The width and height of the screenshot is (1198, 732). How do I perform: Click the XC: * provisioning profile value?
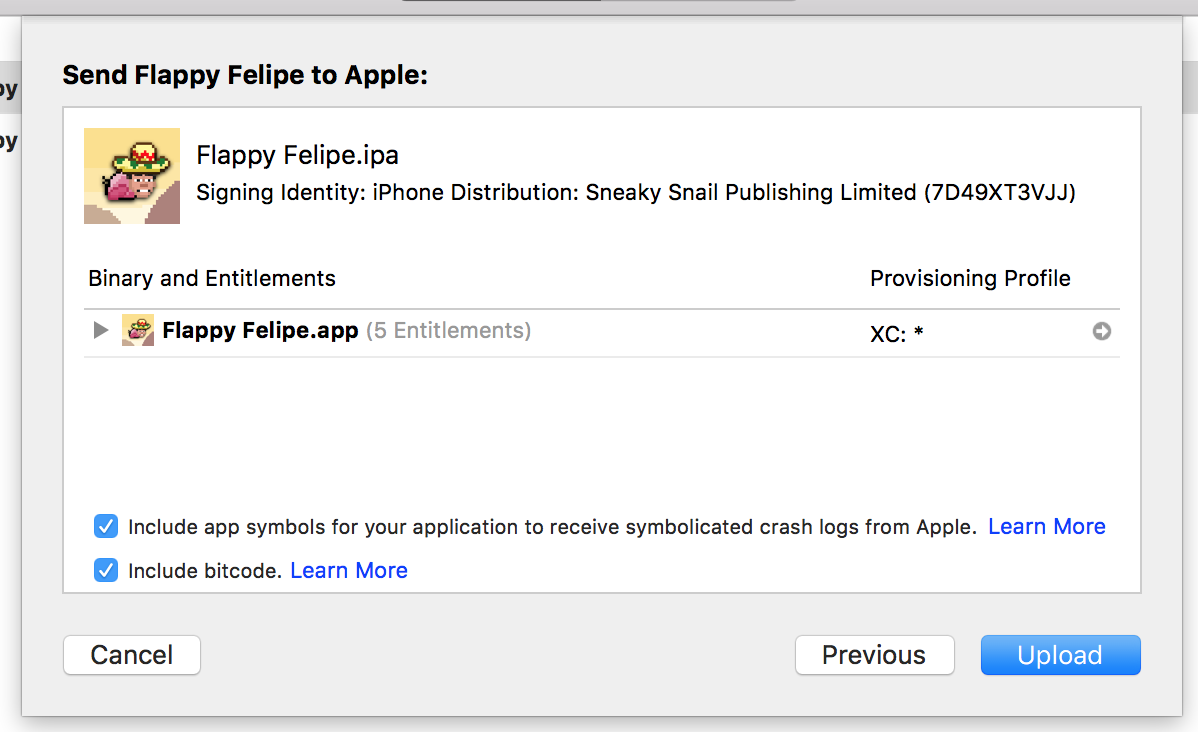pos(896,334)
